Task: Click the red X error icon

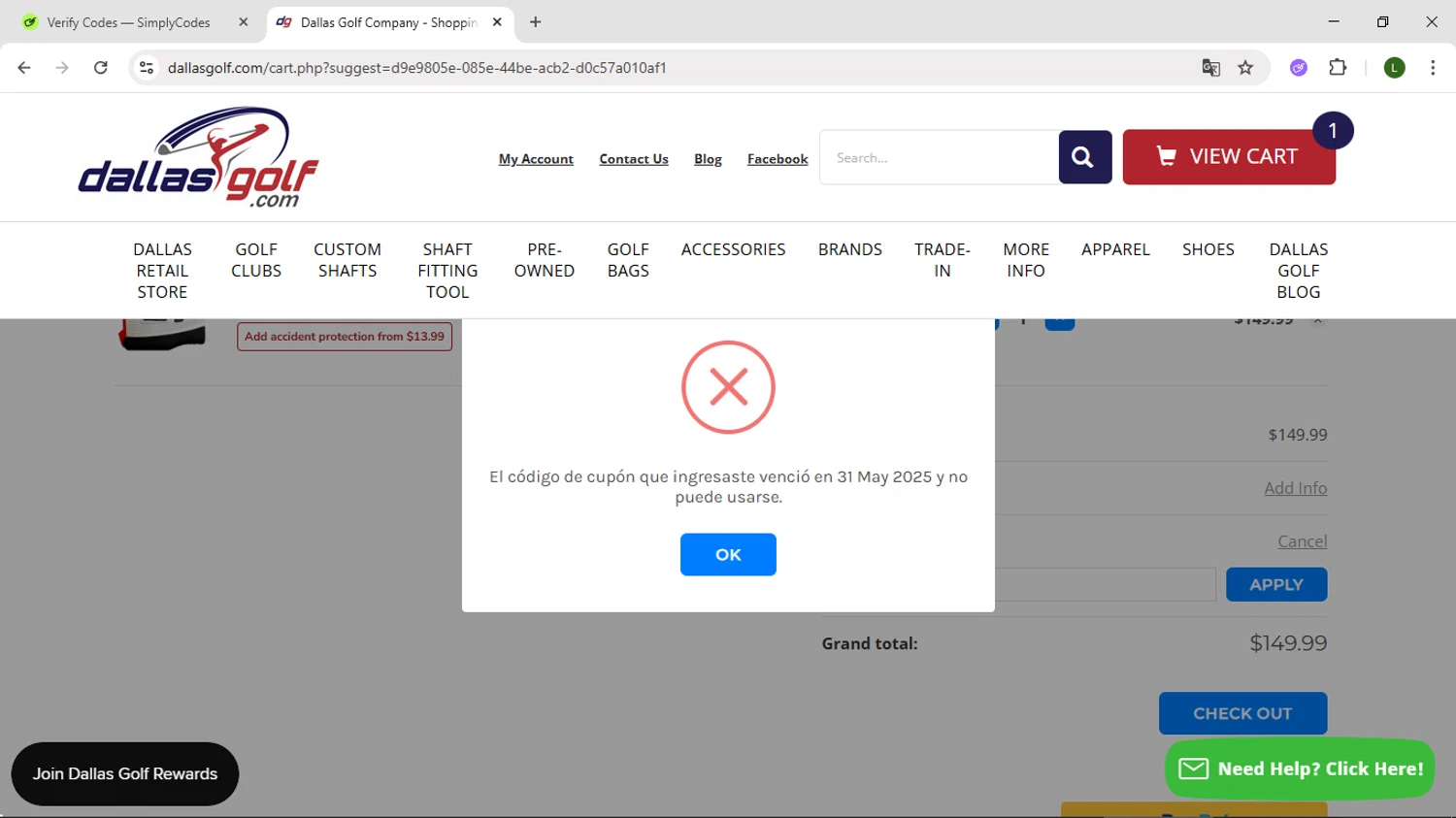Action: pos(728,387)
